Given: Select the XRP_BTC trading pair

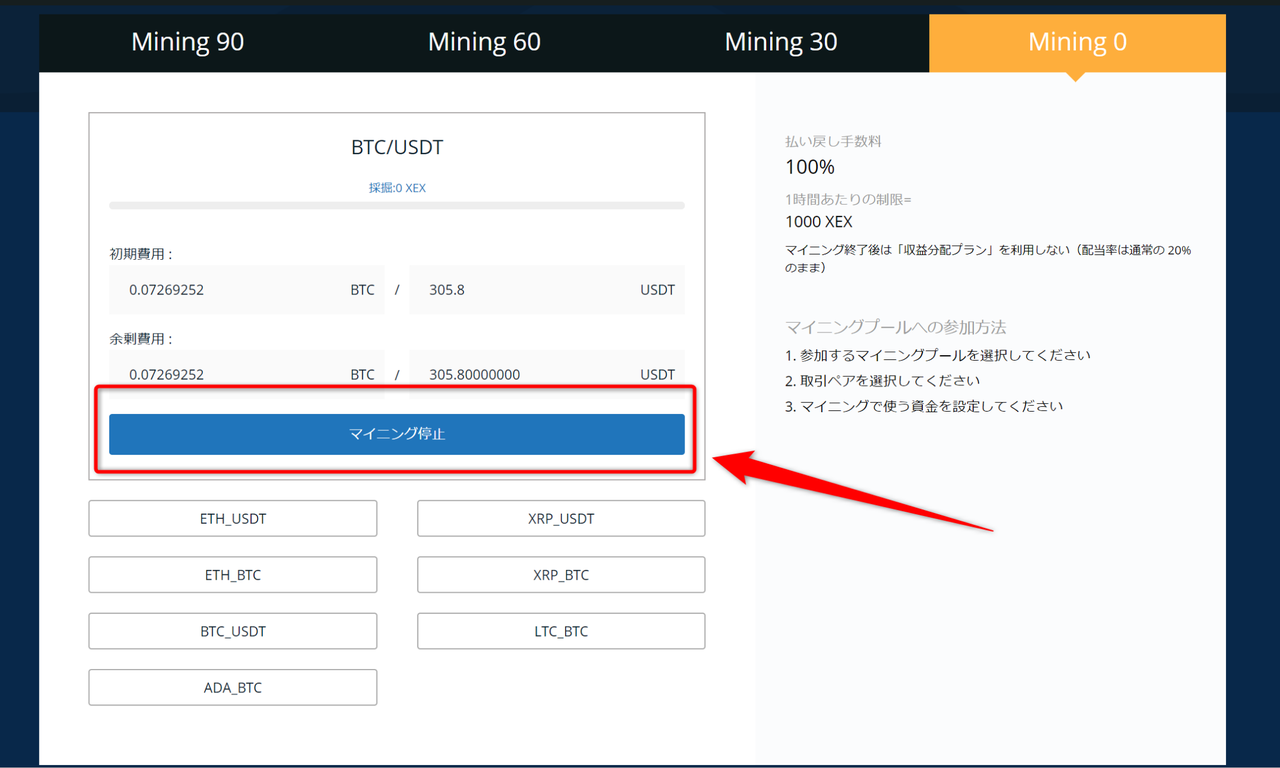Looking at the screenshot, I should [560, 574].
